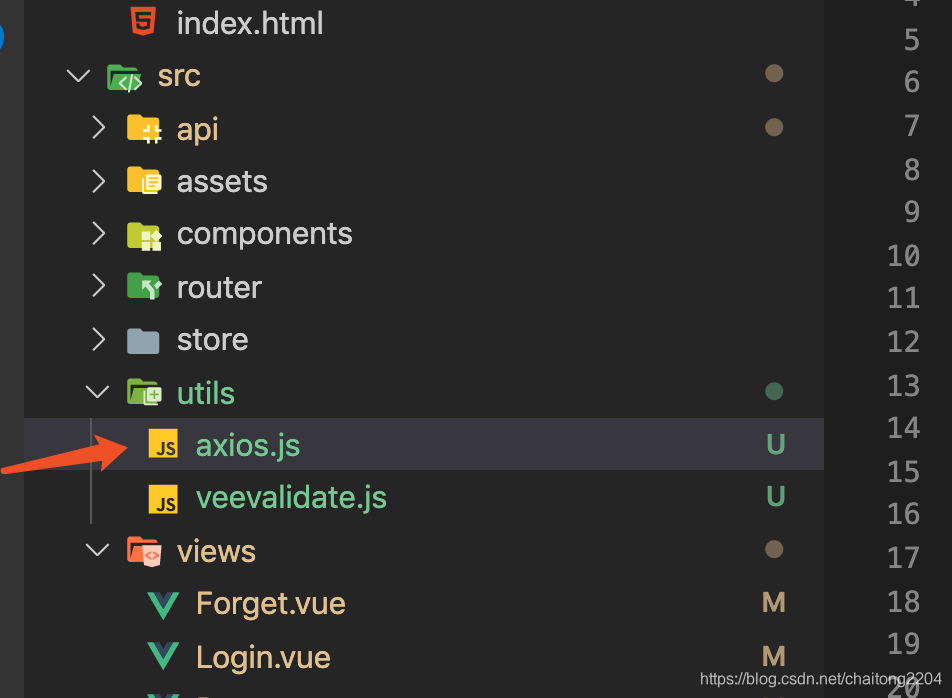Click the Vue icon beside Login.vue
This screenshot has width=952, height=698.
coord(165,656)
